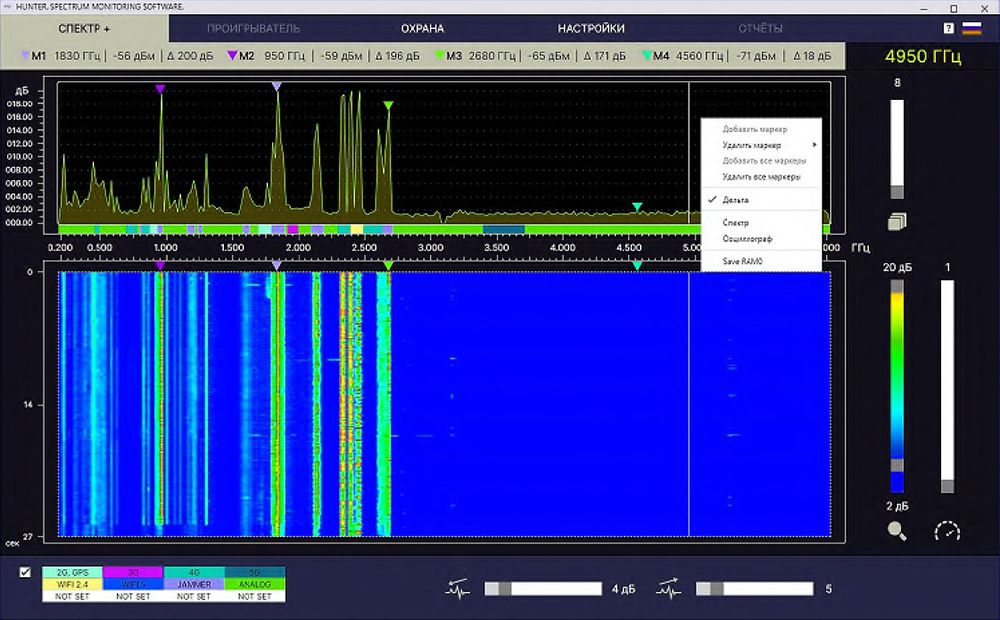Click the magnifier zoom icon

coord(897,531)
